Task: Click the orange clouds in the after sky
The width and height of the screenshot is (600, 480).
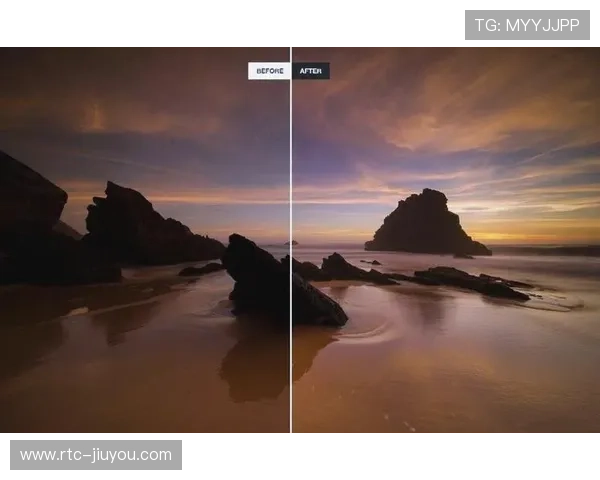Action: pyautogui.click(x=450, y=120)
